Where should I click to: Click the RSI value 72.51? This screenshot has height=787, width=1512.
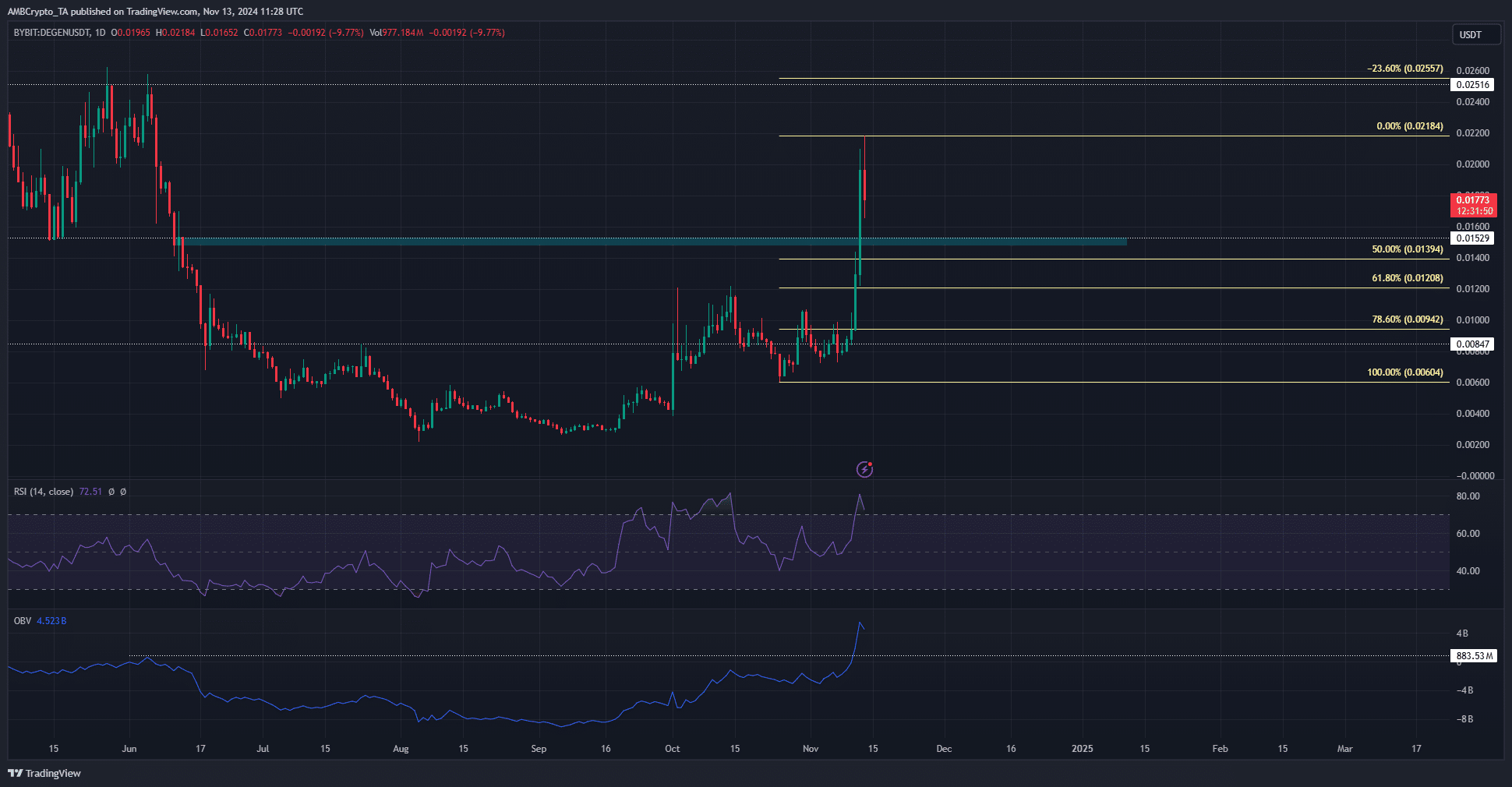[x=90, y=492]
